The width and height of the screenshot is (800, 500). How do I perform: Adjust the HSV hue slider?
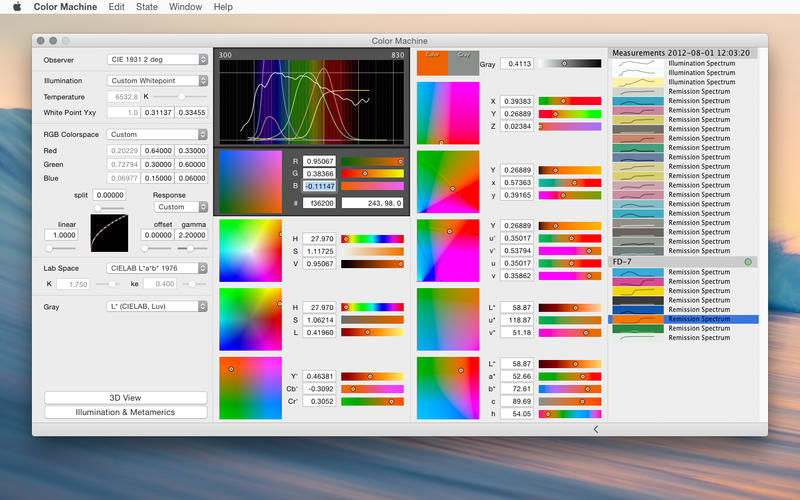[372, 239]
